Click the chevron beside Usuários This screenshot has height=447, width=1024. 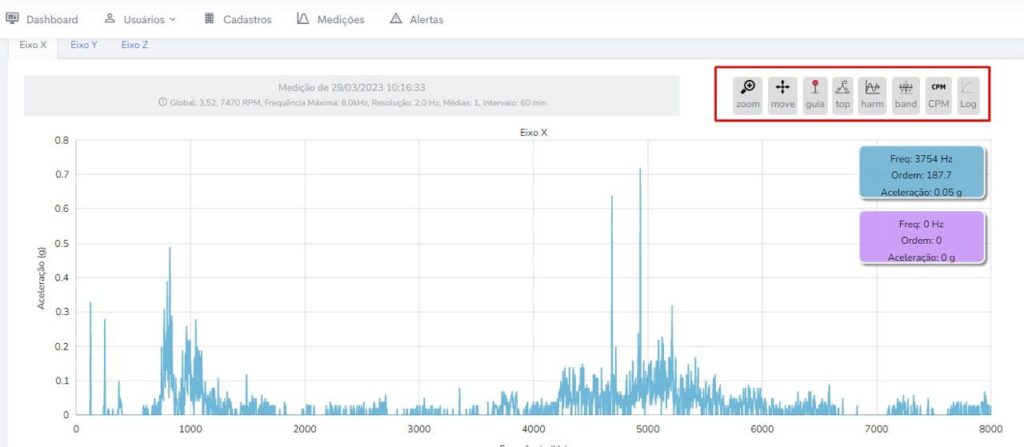(173, 19)
